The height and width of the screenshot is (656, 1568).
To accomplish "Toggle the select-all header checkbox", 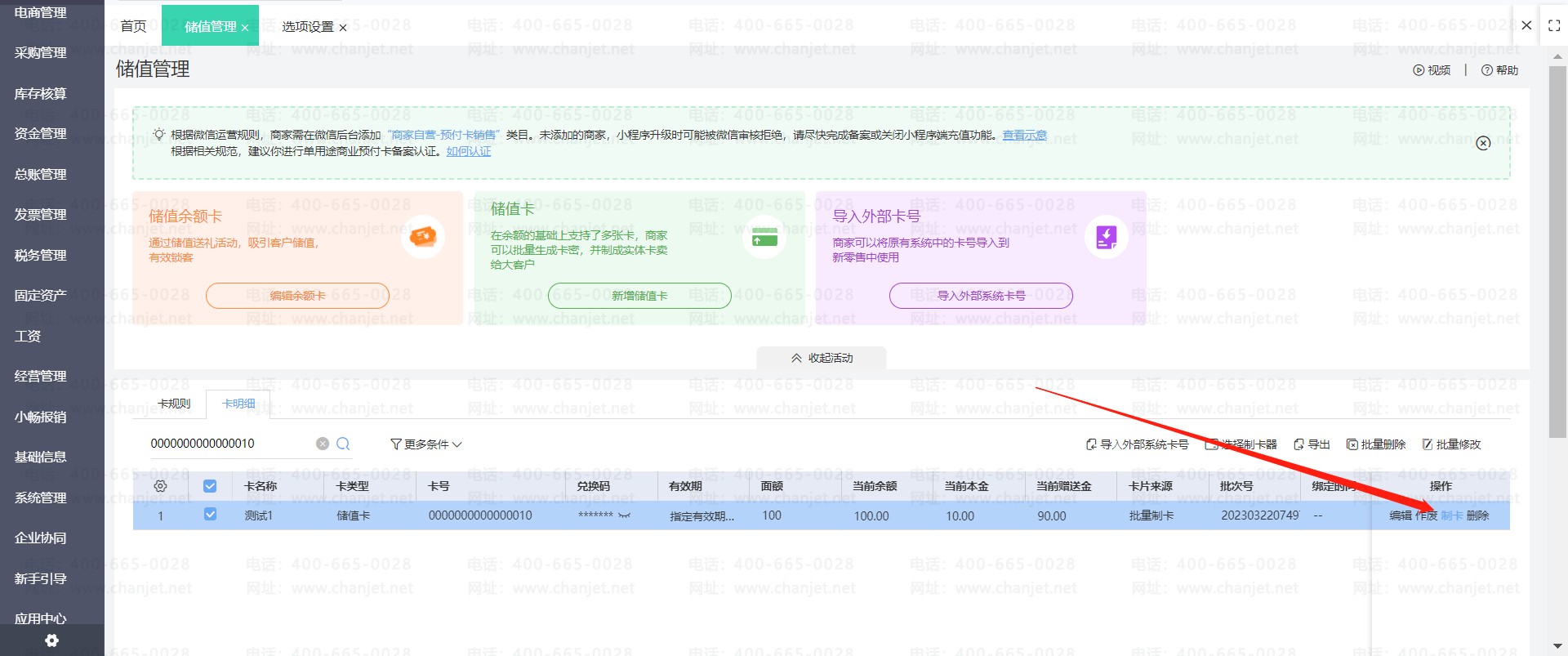I will [210, 486].
